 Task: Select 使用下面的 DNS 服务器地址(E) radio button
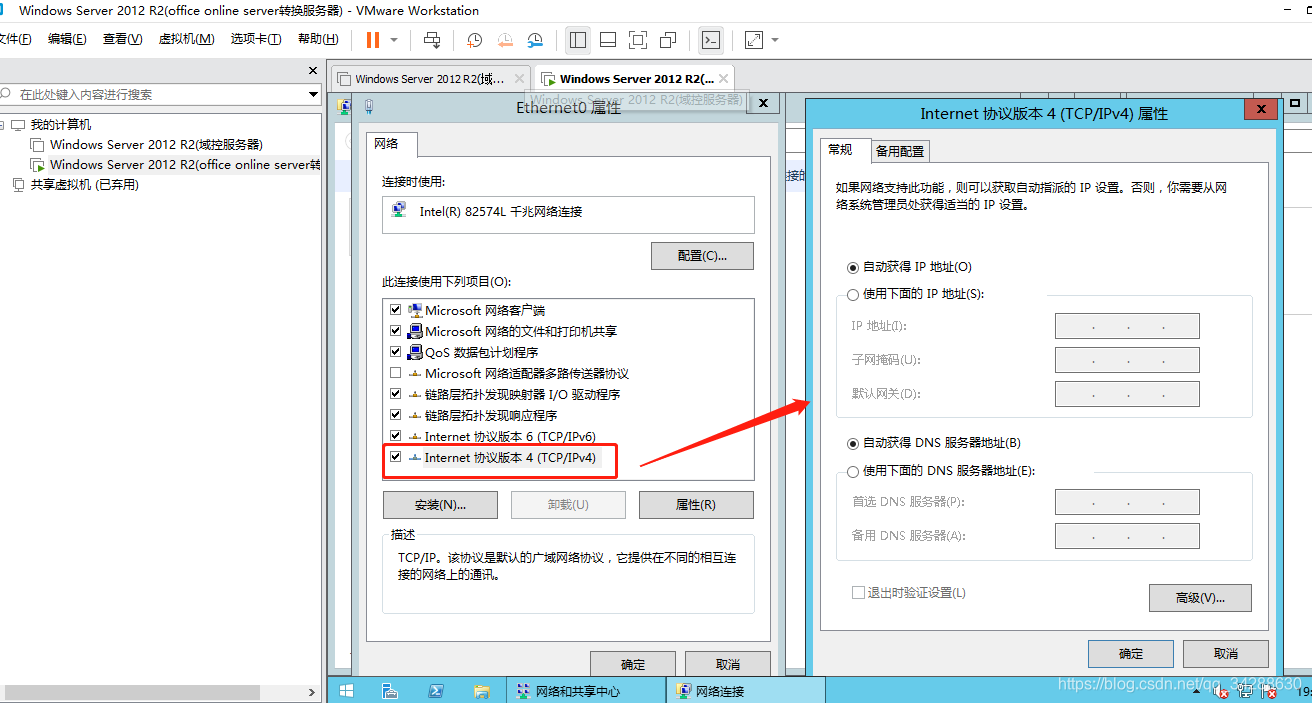[x=853, y=471]
